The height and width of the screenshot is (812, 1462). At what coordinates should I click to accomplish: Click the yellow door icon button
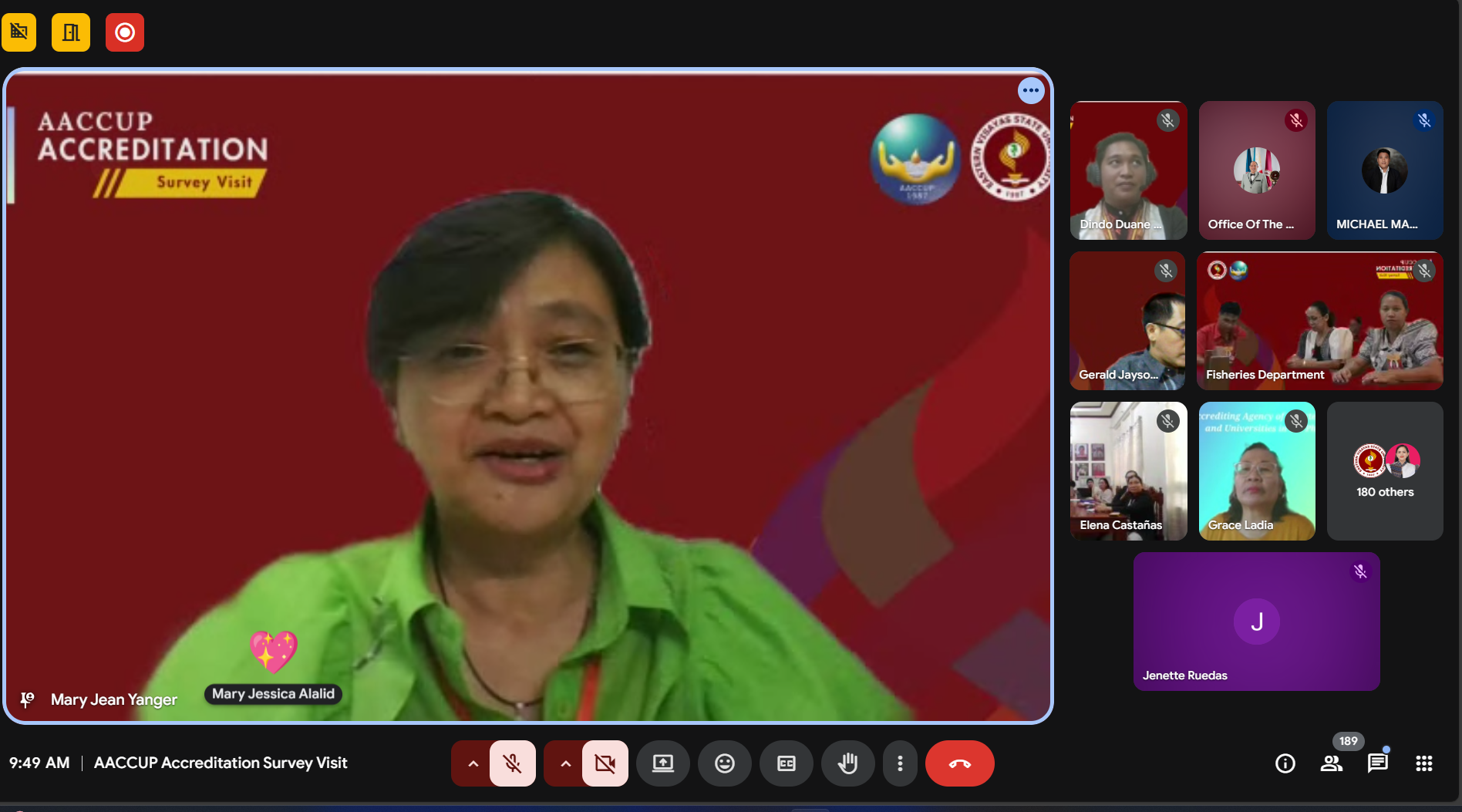[71, 32]
